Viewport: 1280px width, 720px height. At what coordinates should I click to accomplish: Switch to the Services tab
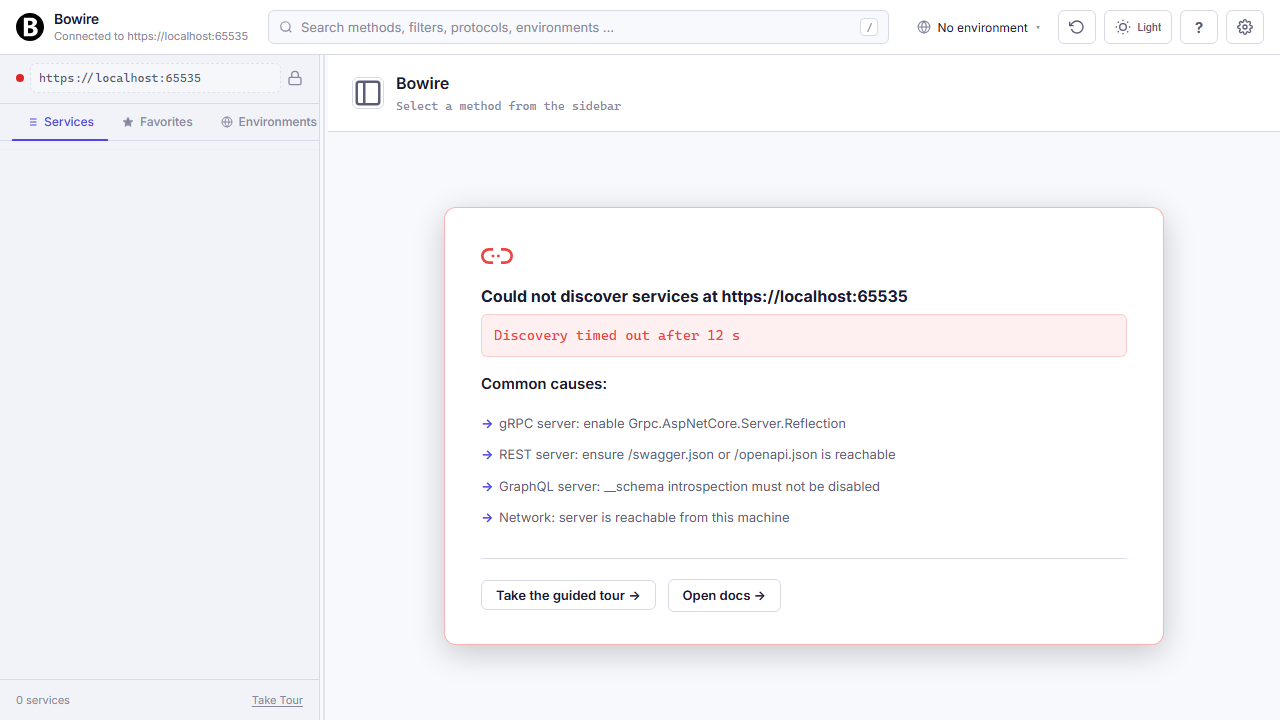coord(60,122)
